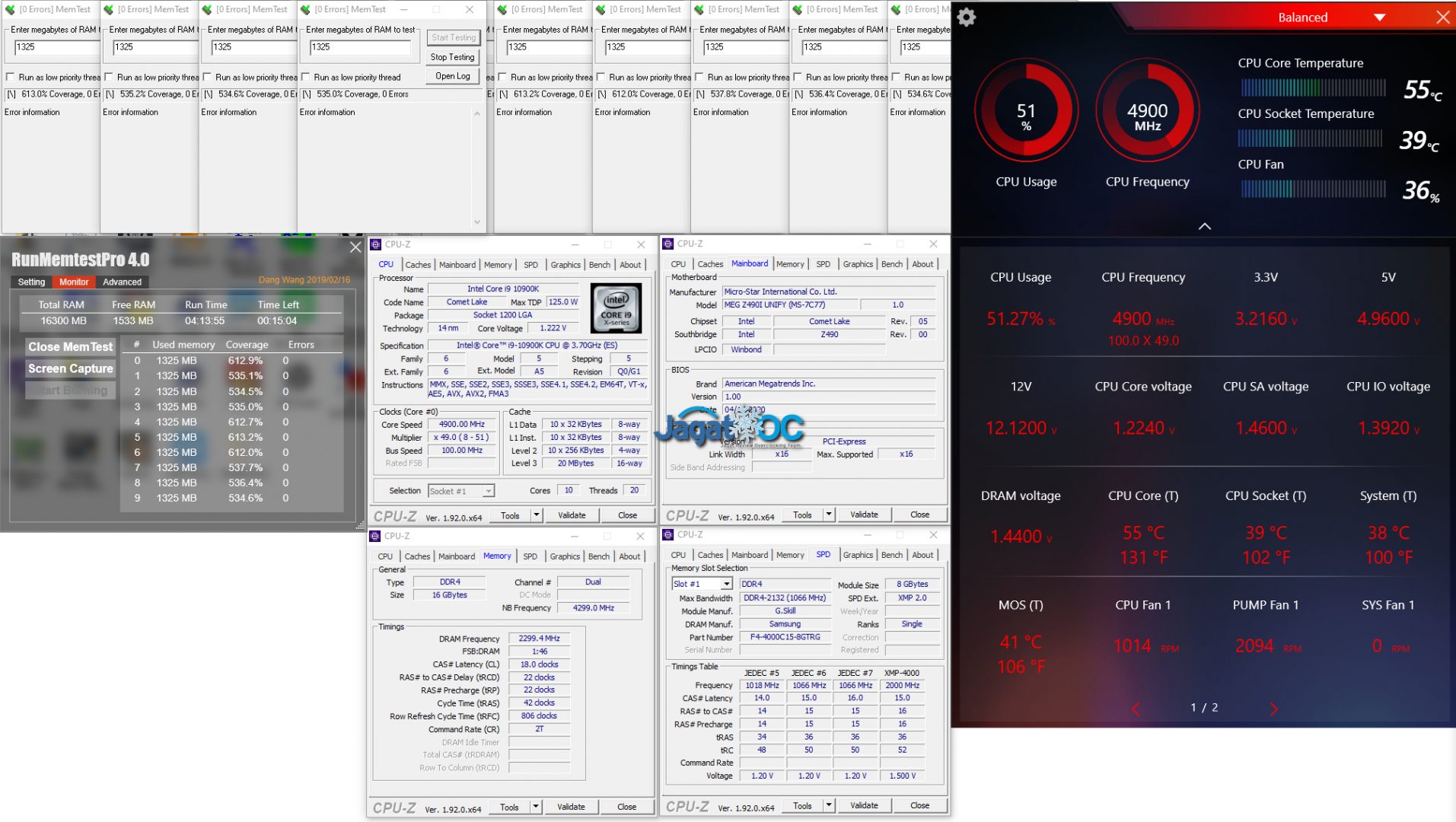The image size is (1456, 822).
Task: Go to previous page with left red arrow
Action: [1136, 709]
